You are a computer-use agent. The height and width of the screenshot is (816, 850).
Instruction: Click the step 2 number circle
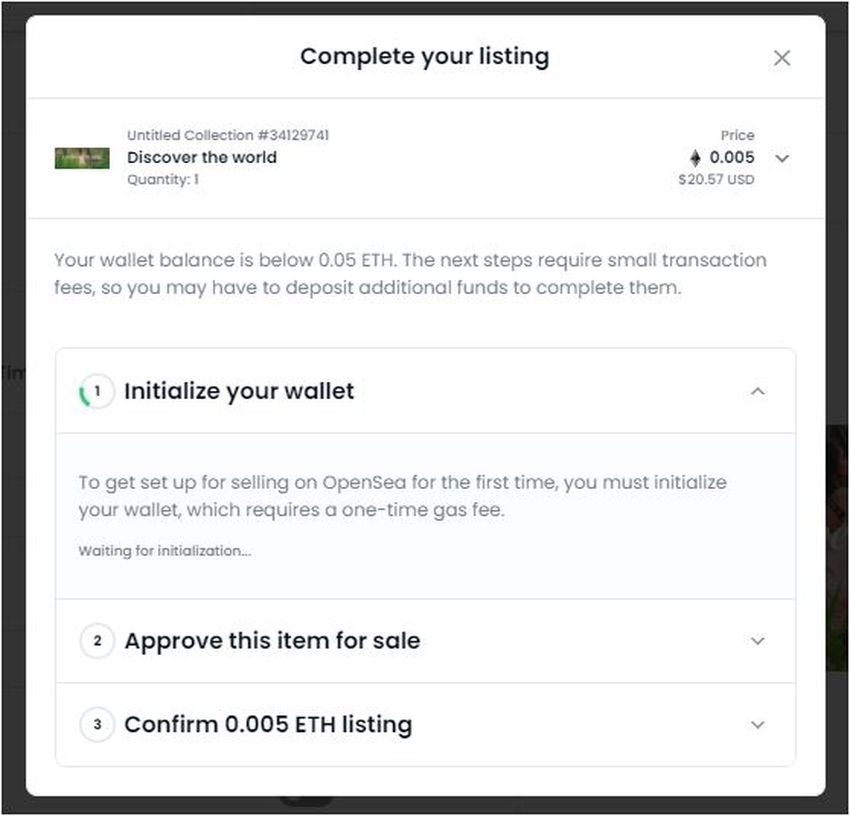tap(97, 641)
